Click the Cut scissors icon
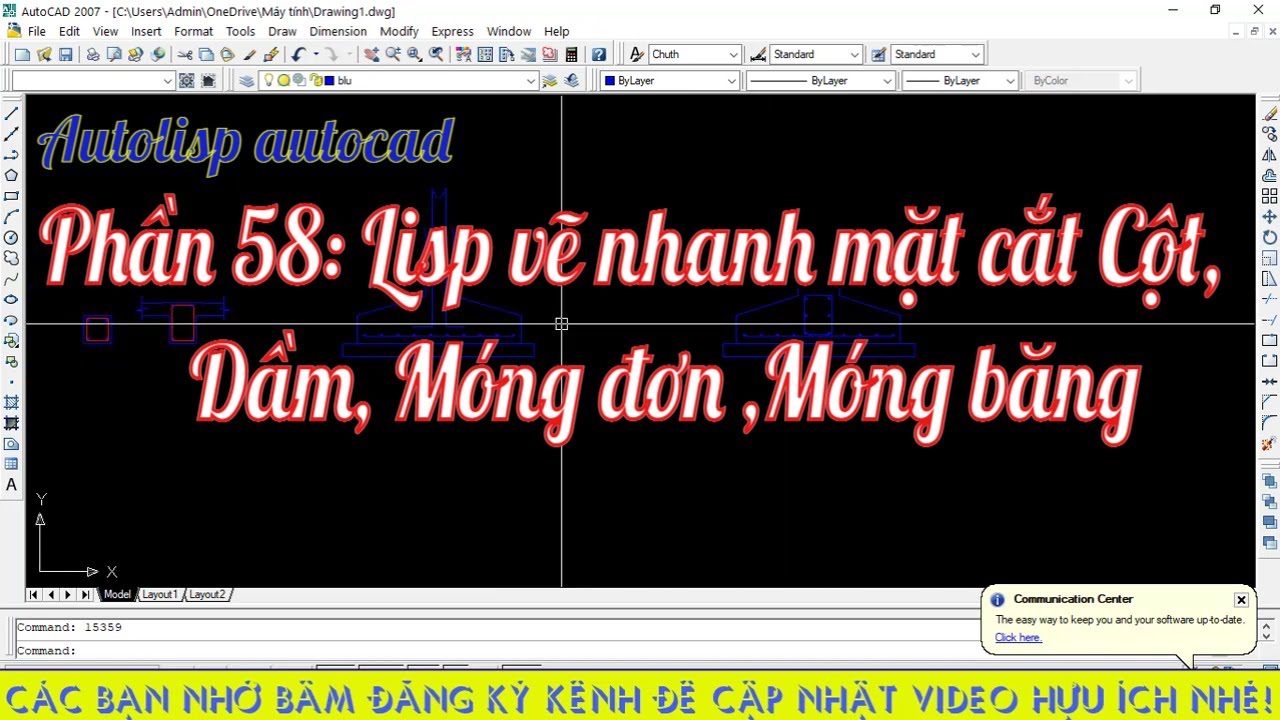 click(x=185, y=55)
